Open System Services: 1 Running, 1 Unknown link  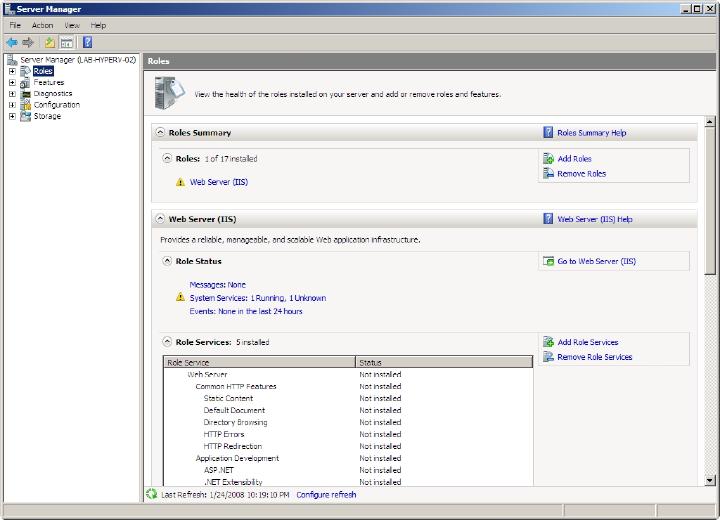click(x=258, y=298)
